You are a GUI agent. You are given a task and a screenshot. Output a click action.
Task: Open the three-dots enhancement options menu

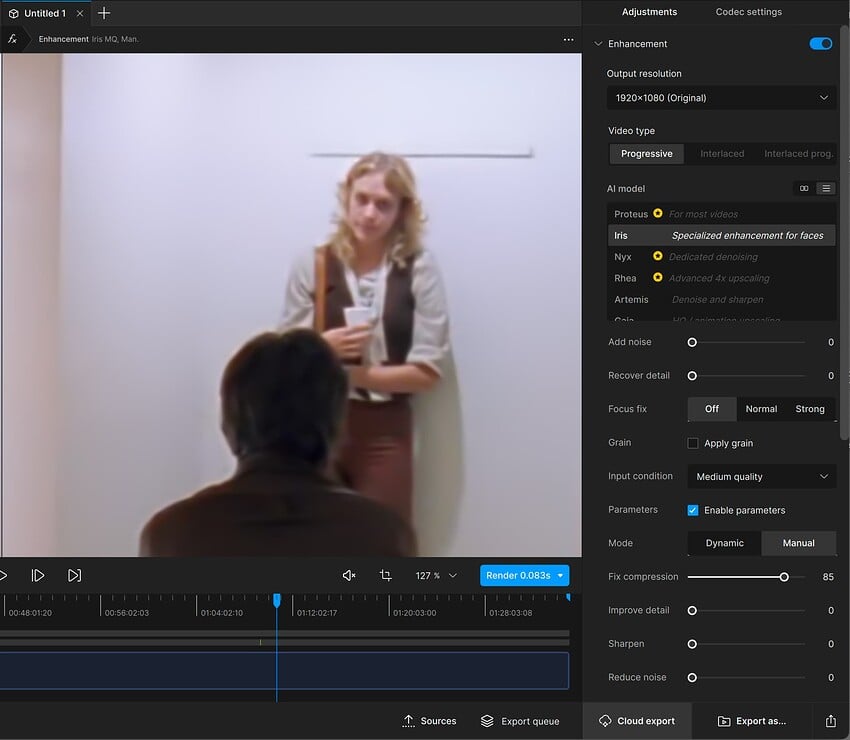click(568, 40)
